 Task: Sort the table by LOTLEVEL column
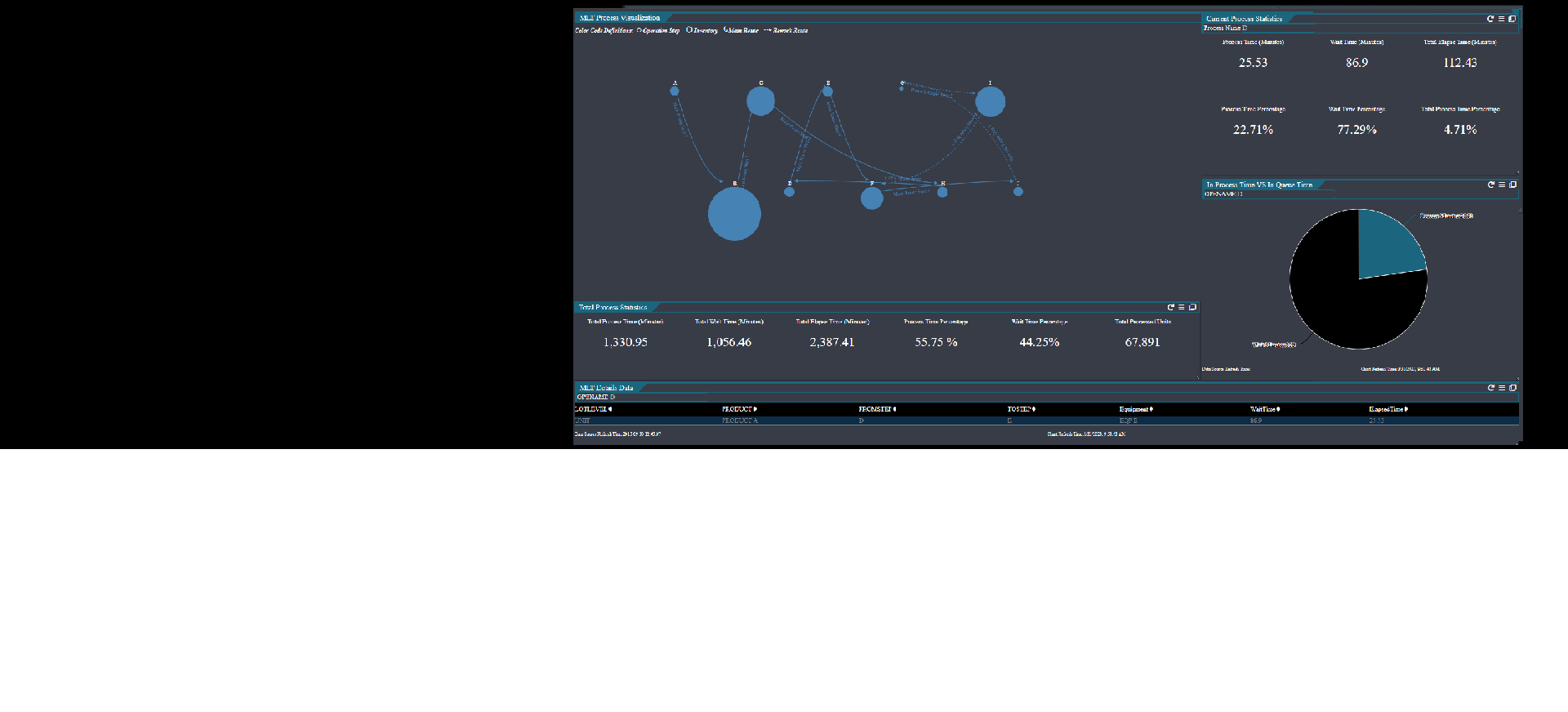tap(593, 409)
